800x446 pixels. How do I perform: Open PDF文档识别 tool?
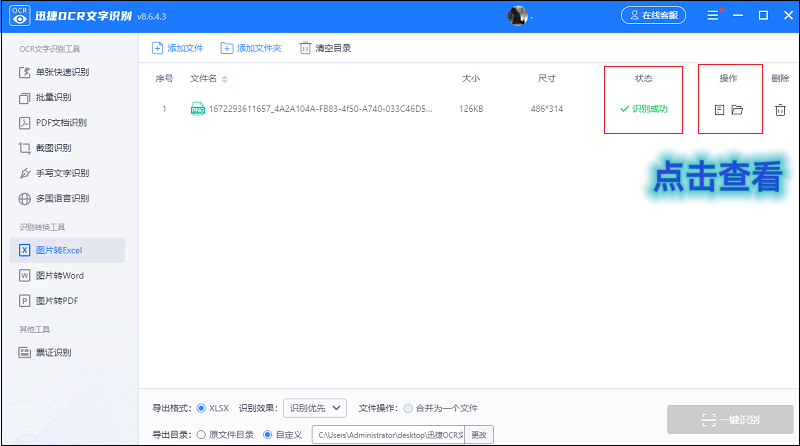[53, 122]
